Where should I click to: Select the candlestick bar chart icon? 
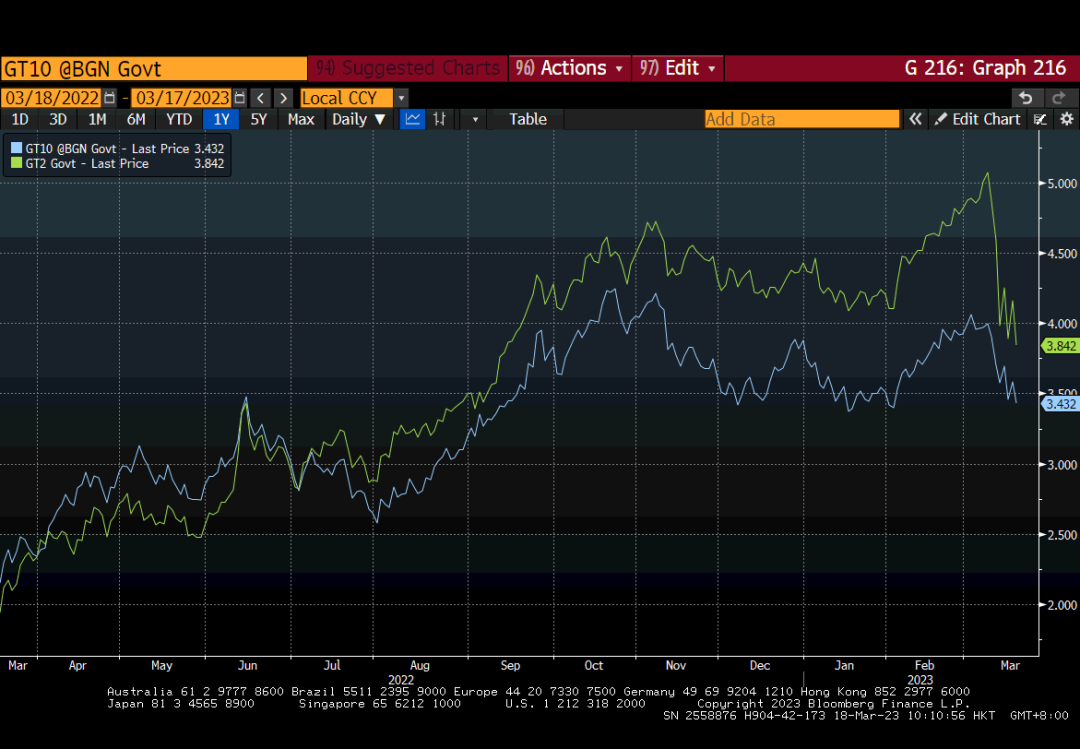440,119
